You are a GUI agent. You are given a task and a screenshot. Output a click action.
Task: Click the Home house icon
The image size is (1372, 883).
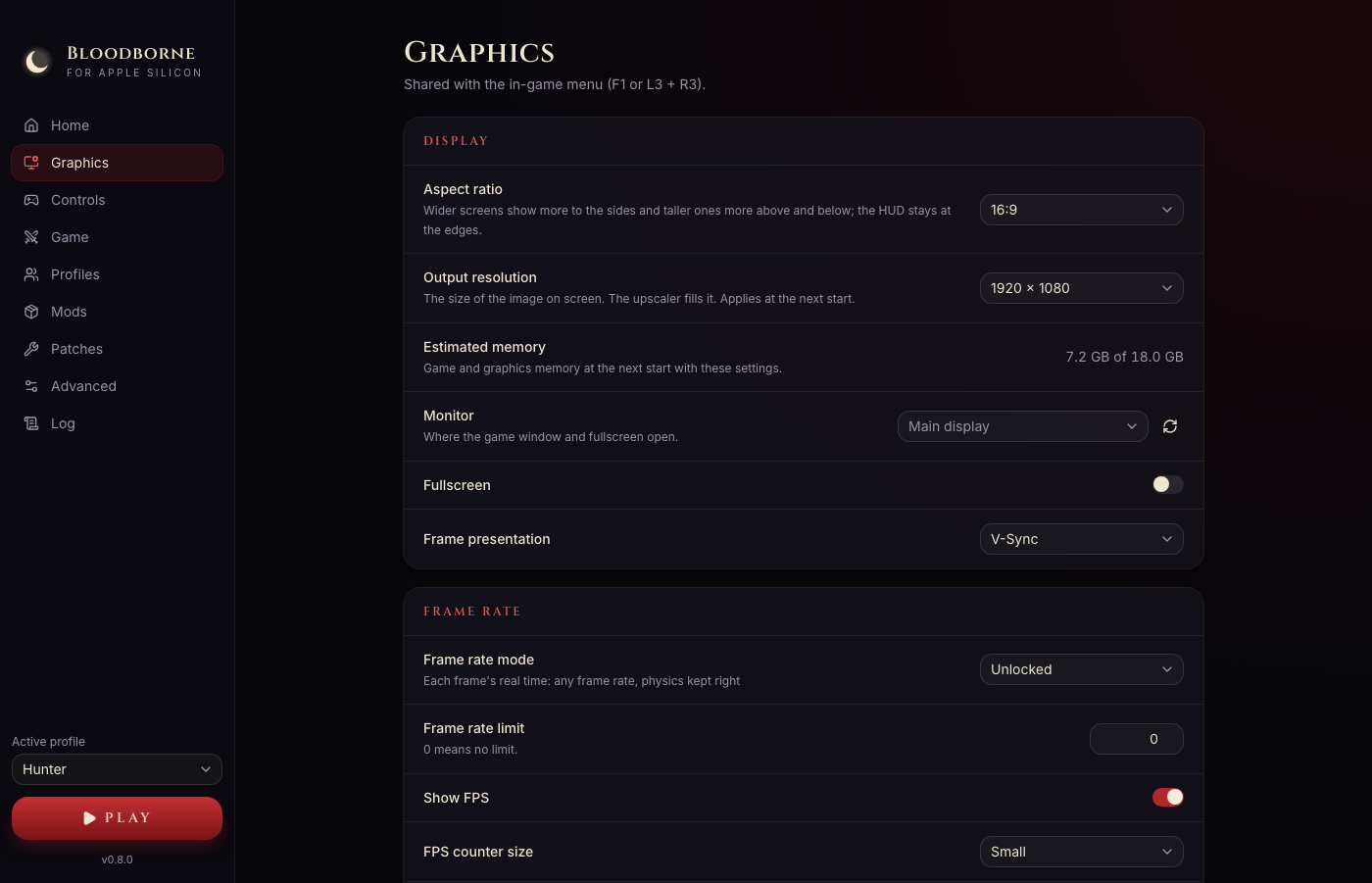(x=31, y=125)
